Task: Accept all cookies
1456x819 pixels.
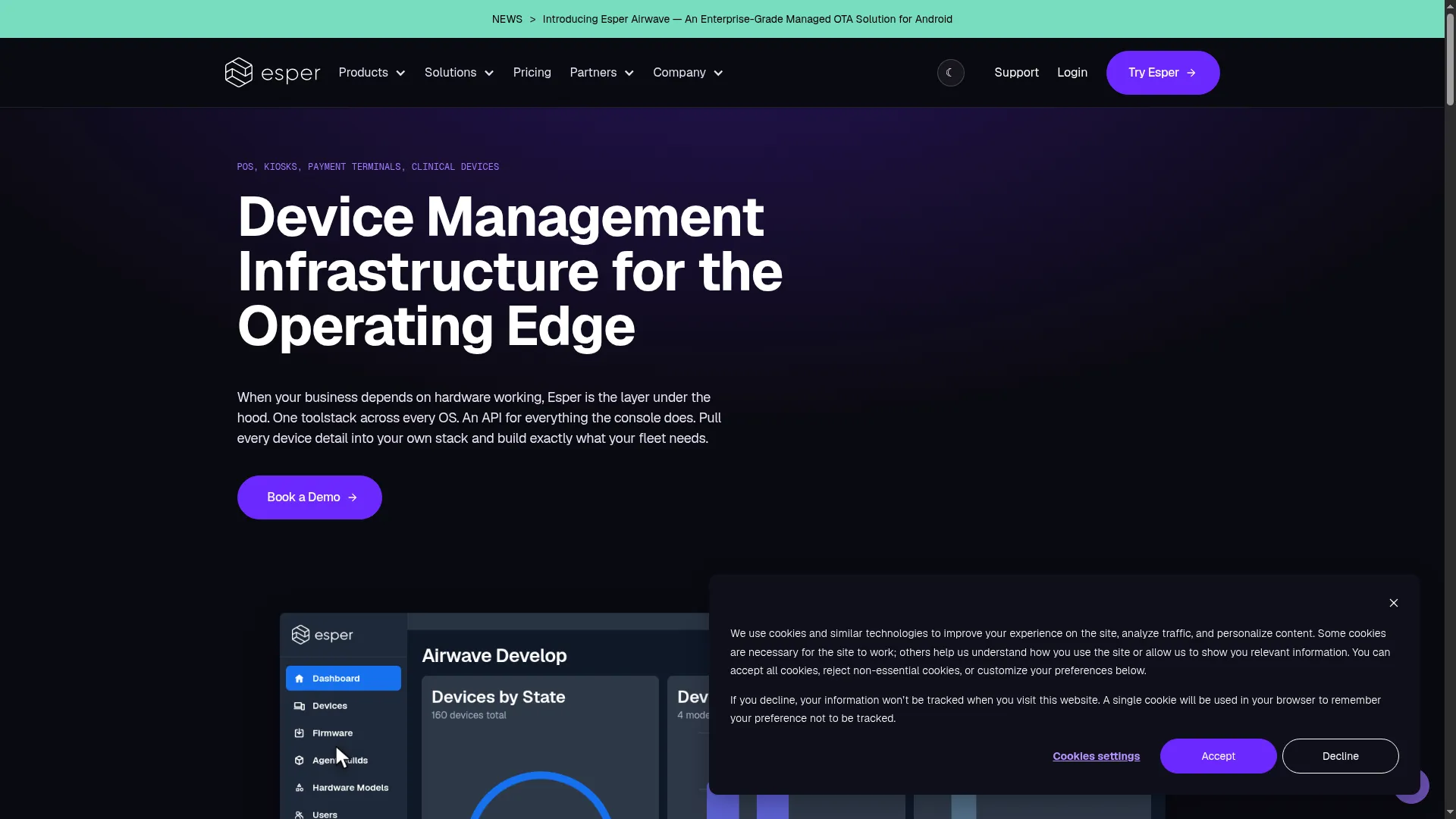Action: [x=1218, y=756]
